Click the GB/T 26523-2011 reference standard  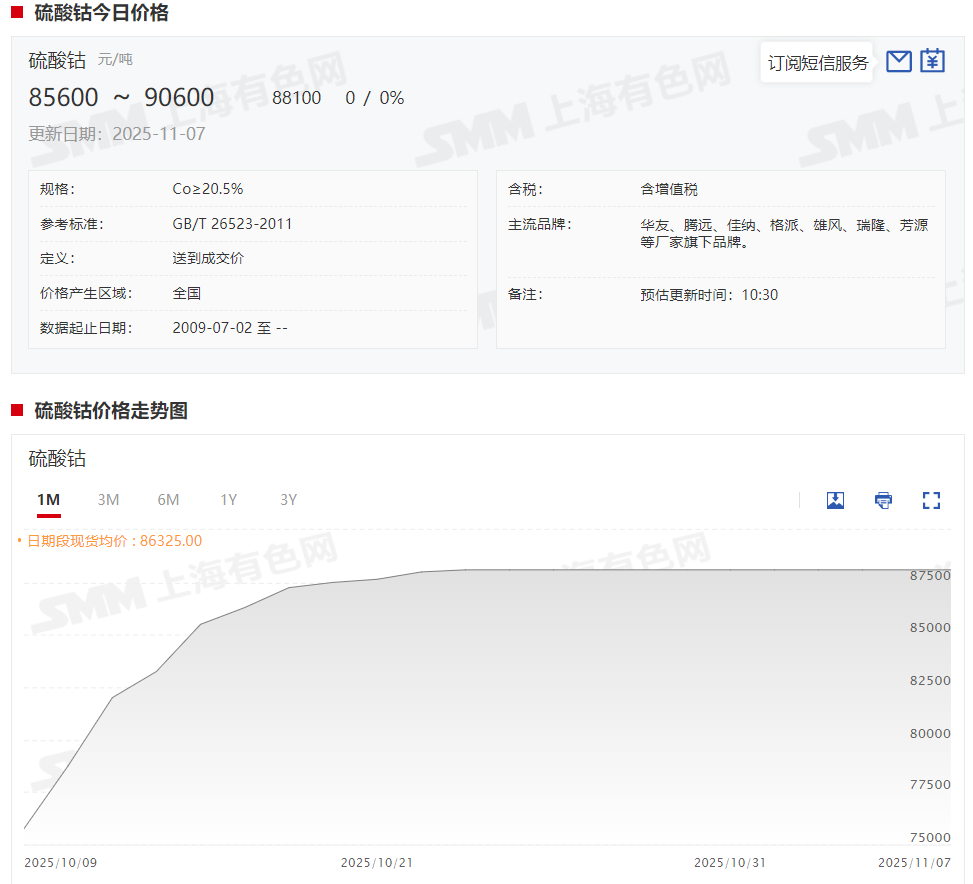[x=232, y=224]
